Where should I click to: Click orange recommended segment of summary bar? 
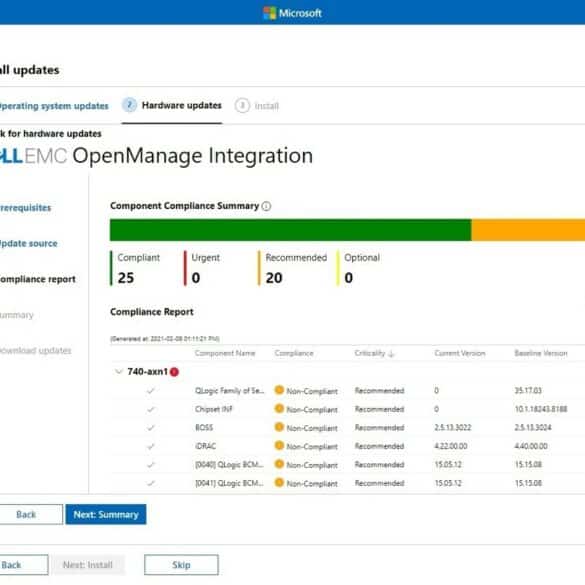click(528, 230)
